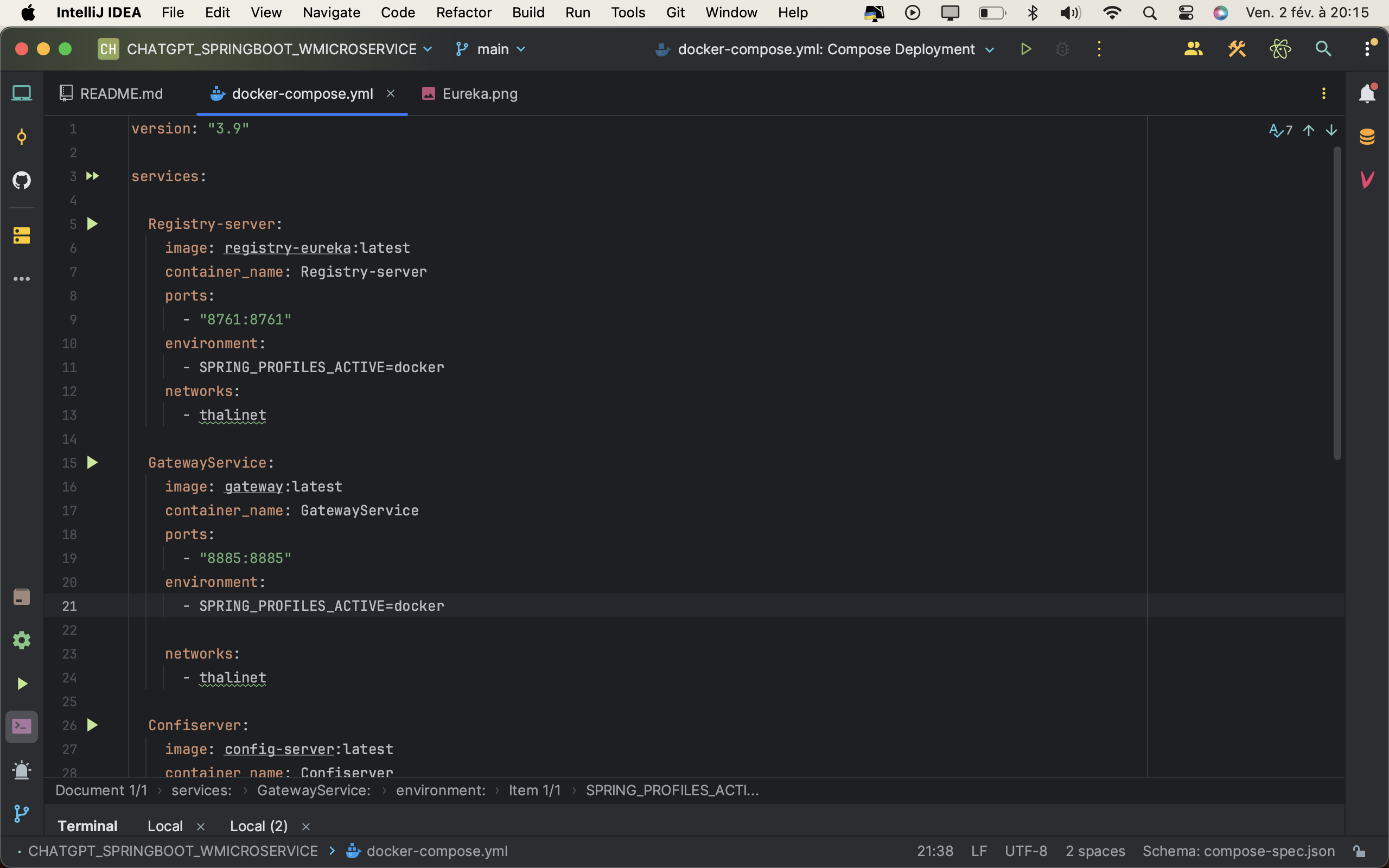Open editor tabs options vertical dots
The width and height of the screenshot is (1389, 868).
pos(1324,93)
